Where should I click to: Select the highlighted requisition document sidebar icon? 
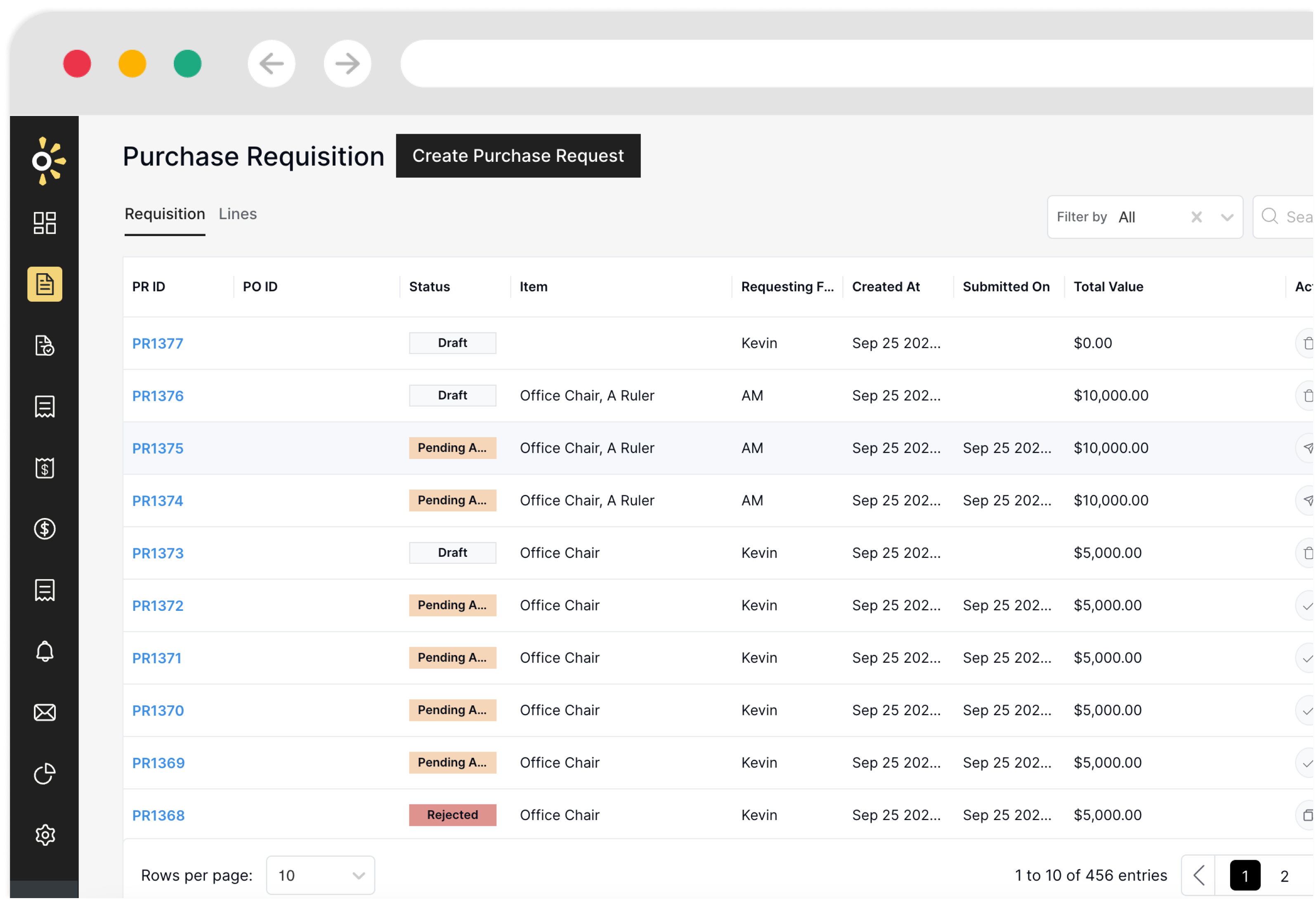point(45,284)
